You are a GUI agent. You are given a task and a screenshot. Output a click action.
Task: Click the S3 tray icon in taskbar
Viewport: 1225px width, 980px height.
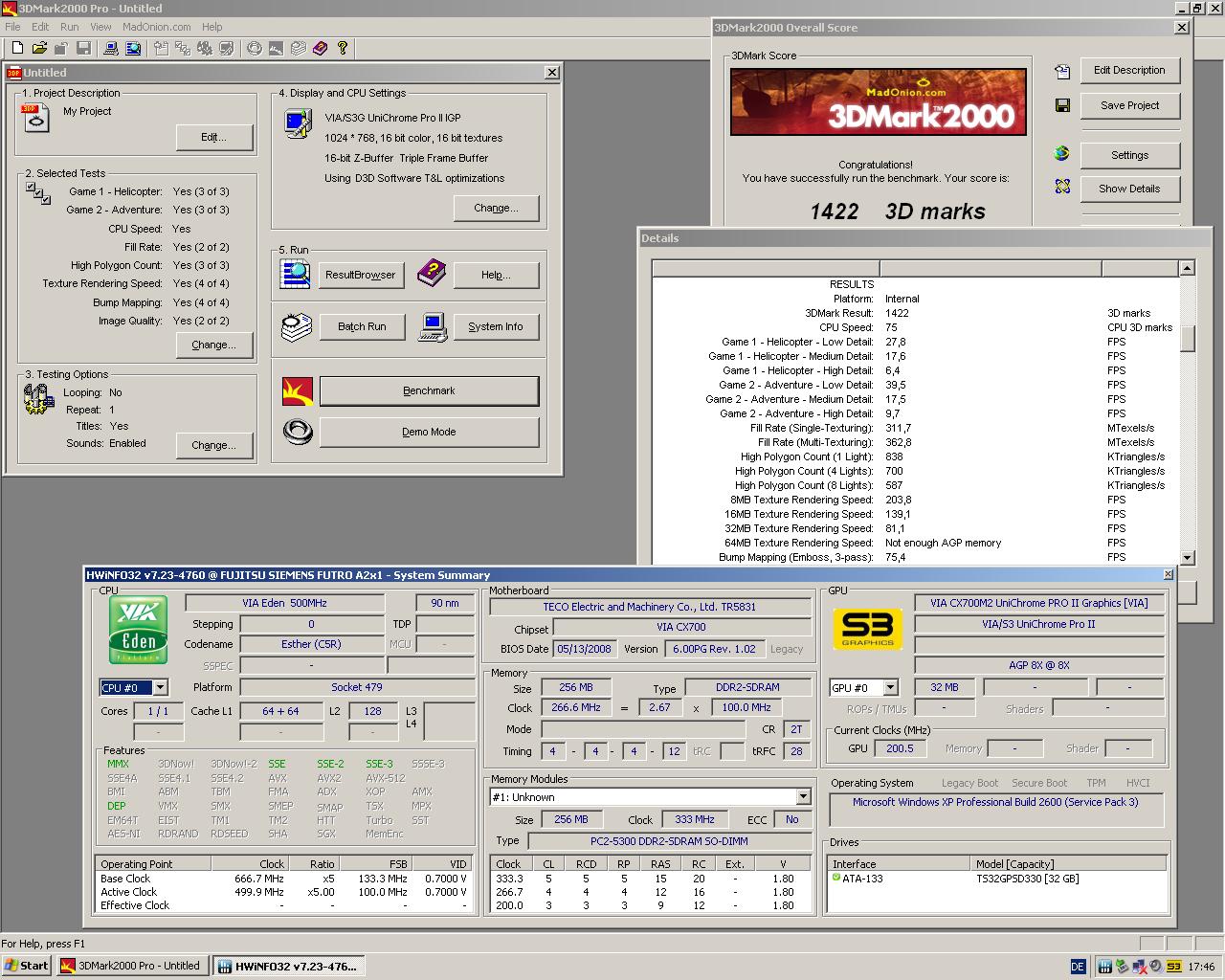pyautogui.click(x=1173, y=967)
